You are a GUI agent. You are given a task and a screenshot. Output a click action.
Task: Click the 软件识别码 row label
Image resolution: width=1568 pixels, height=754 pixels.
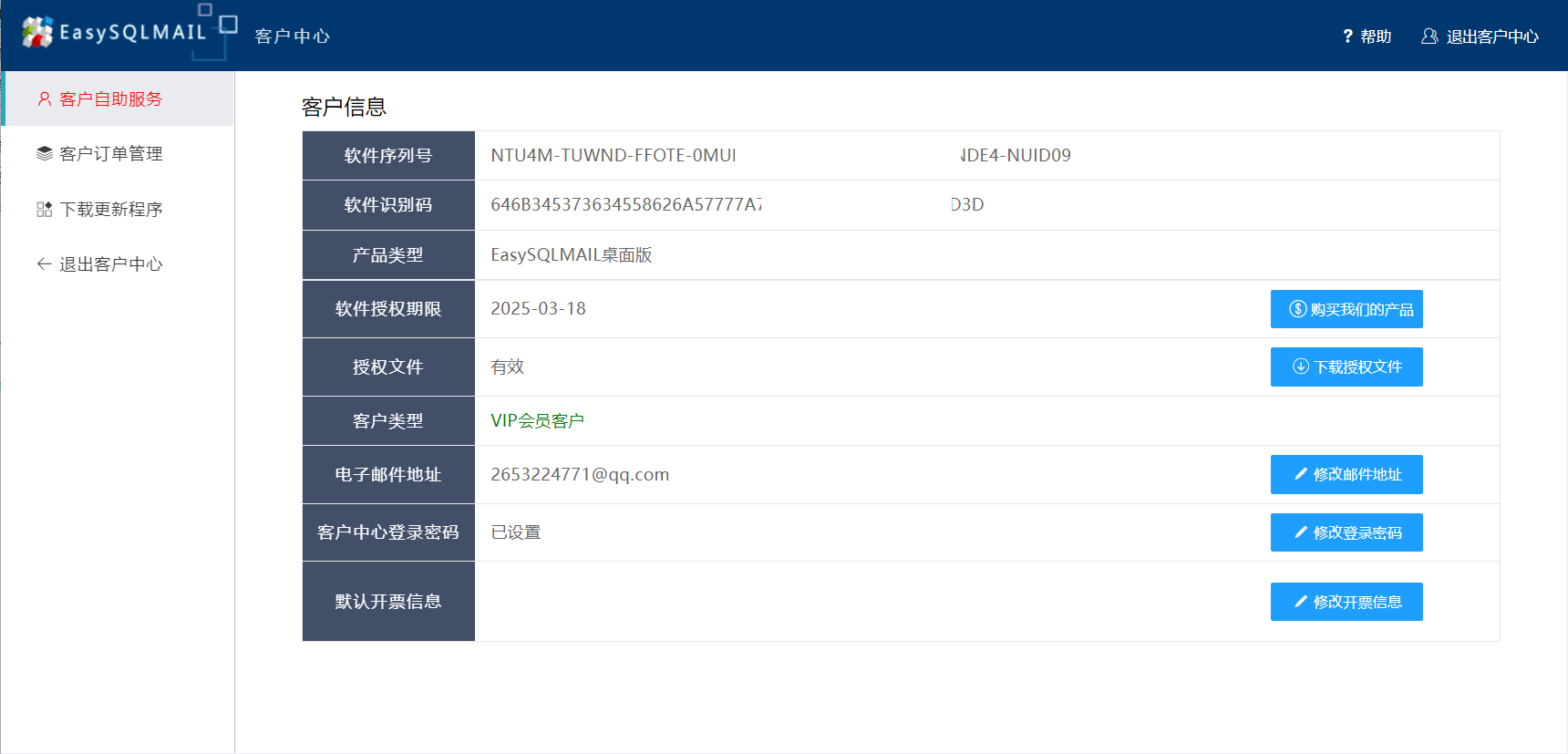388,204
